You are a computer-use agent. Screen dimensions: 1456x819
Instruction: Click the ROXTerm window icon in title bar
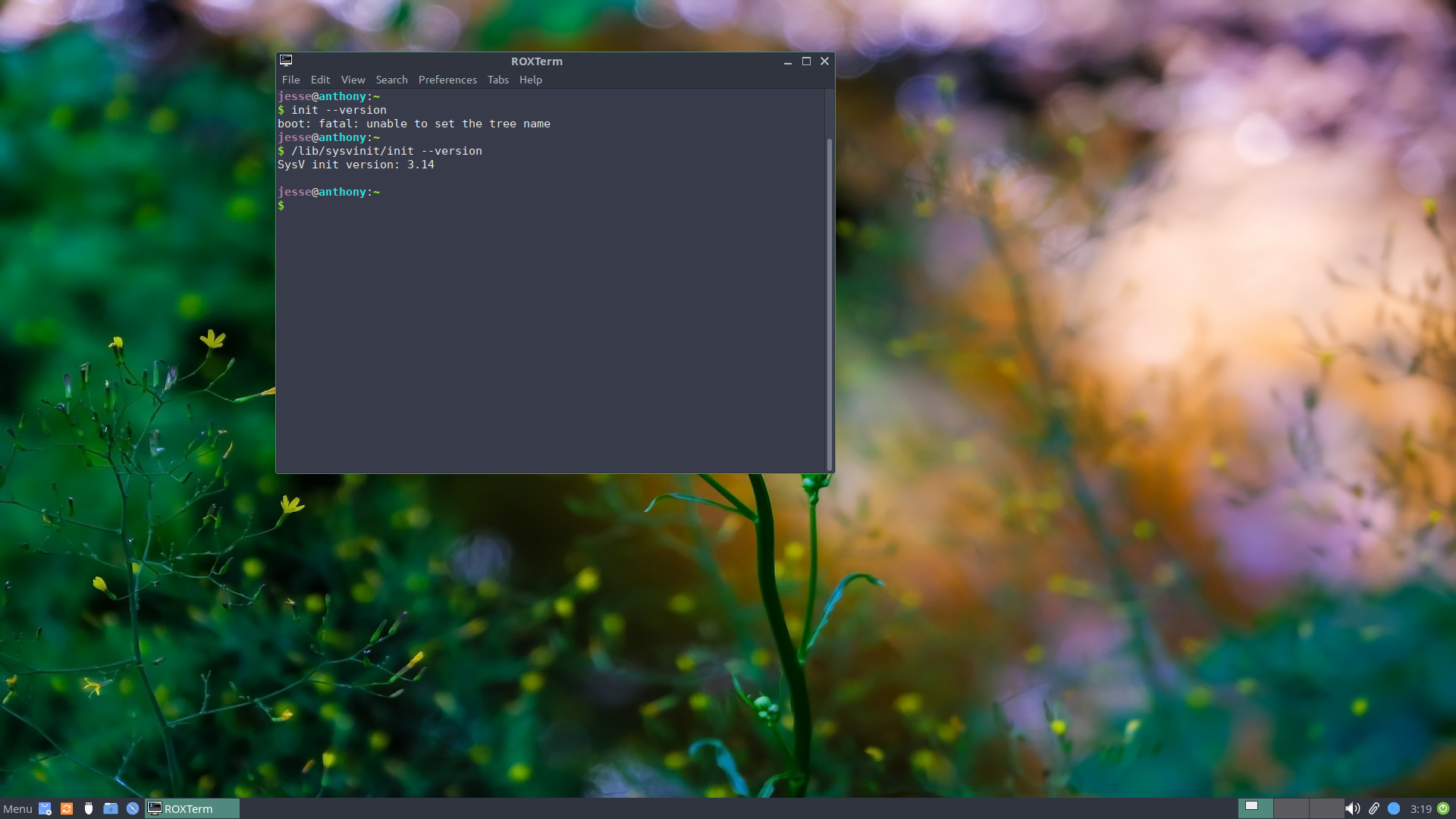click(x=286, y=61)
